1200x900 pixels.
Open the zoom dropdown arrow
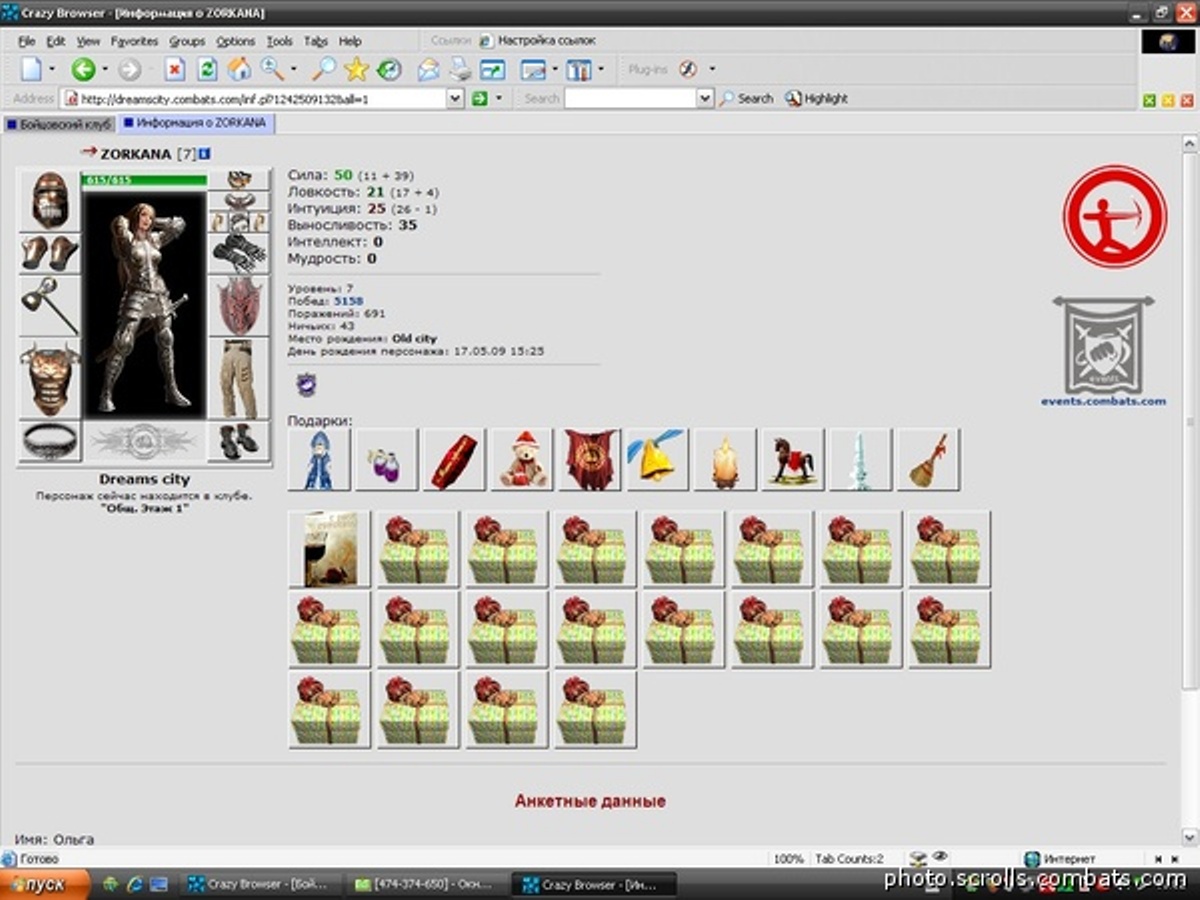pyautogui.click(x=294, y=69)
